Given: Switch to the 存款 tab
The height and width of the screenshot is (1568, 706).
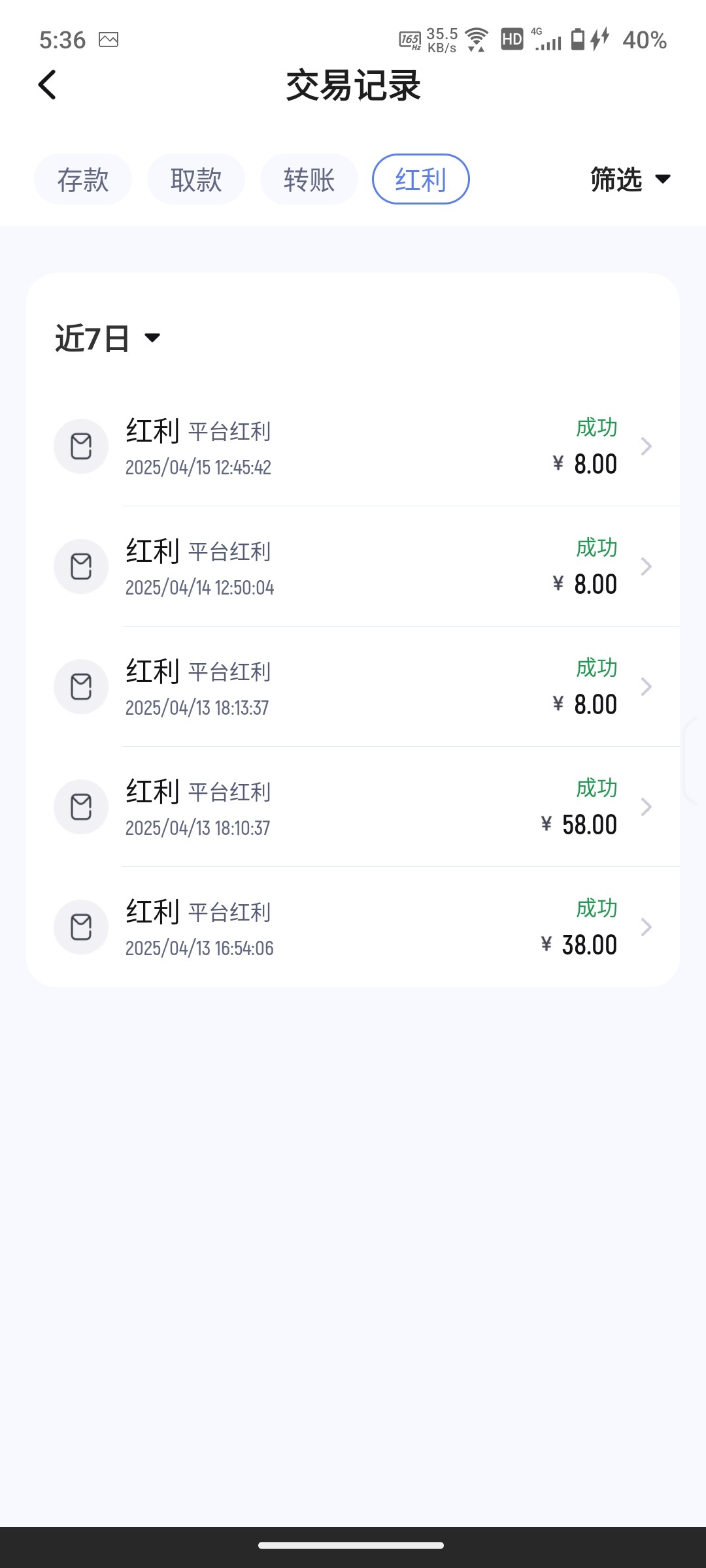Looking at the screenshot, I should (83, 179).
